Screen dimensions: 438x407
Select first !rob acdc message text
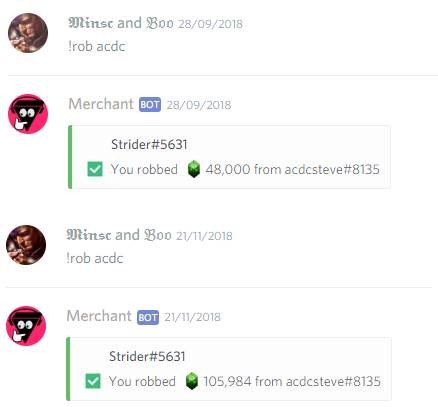point(97,46)
